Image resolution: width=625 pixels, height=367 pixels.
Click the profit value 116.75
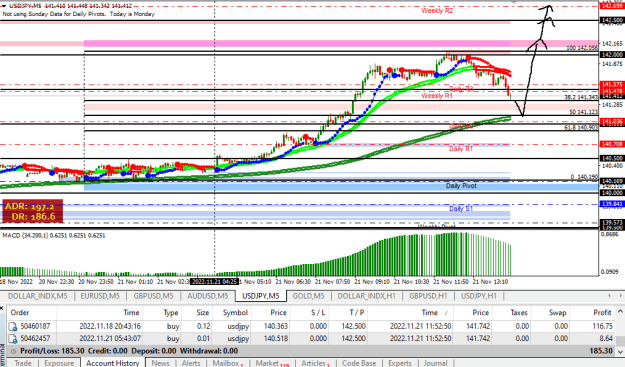point(602,326)
